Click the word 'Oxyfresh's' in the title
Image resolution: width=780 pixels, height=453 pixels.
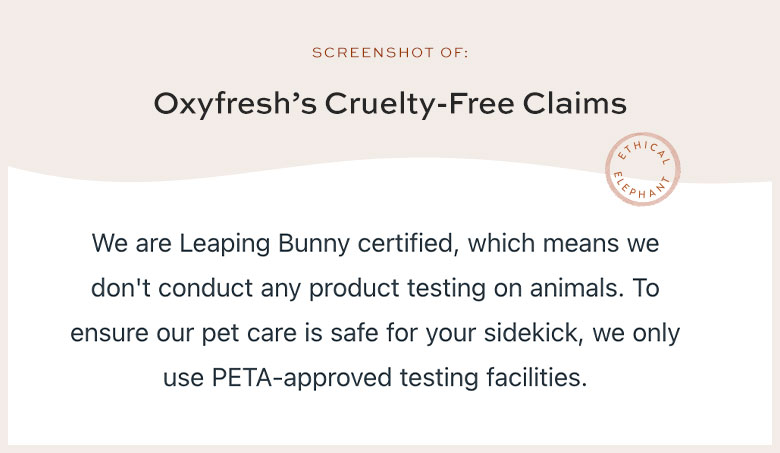235,104
